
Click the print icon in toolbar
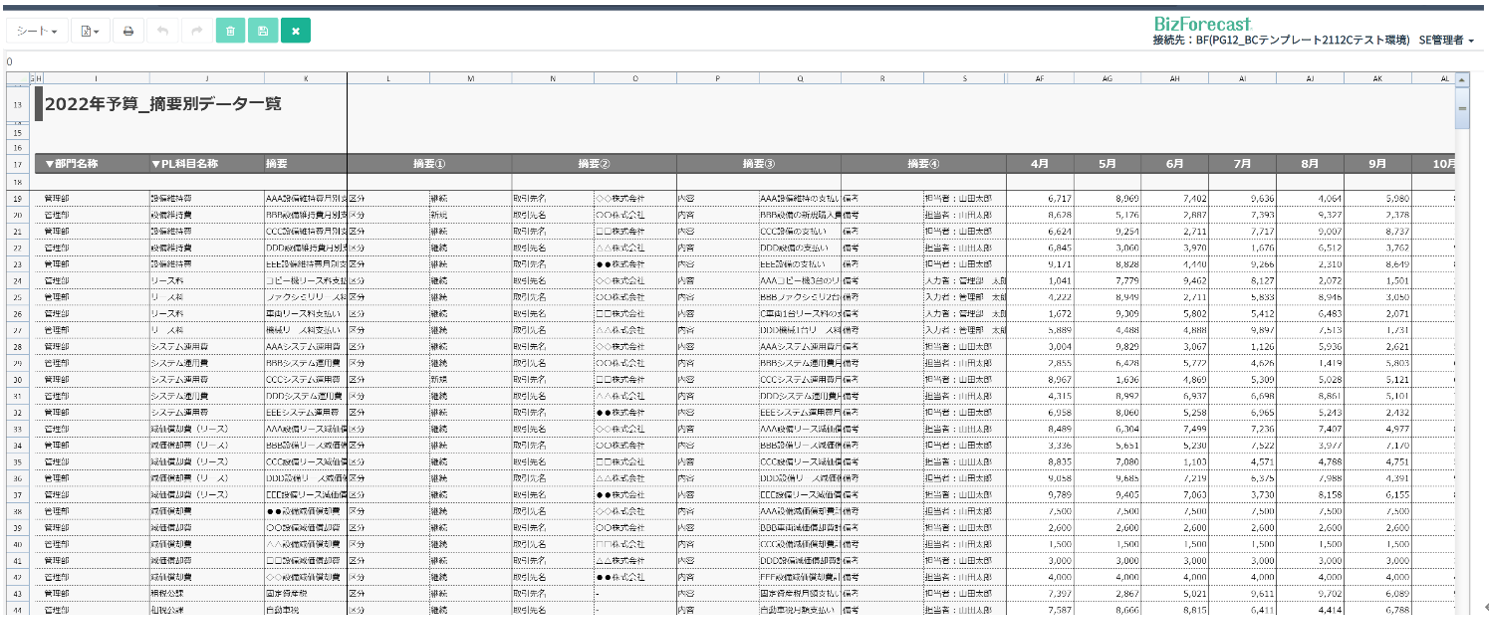click(x=128, y=31)
